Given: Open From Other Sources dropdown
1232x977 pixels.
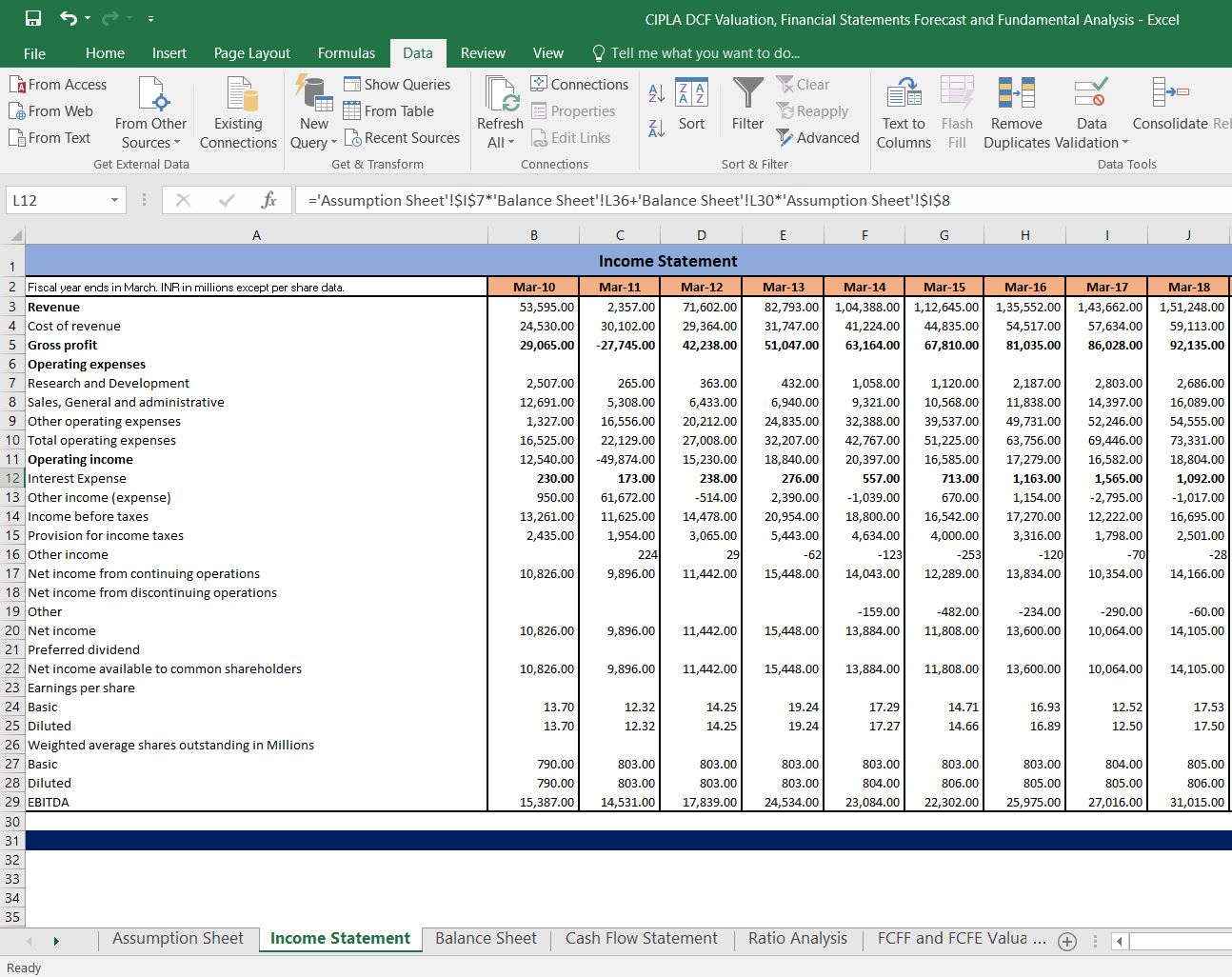Looking at the screenshot, I should click(x=150, y=112).
